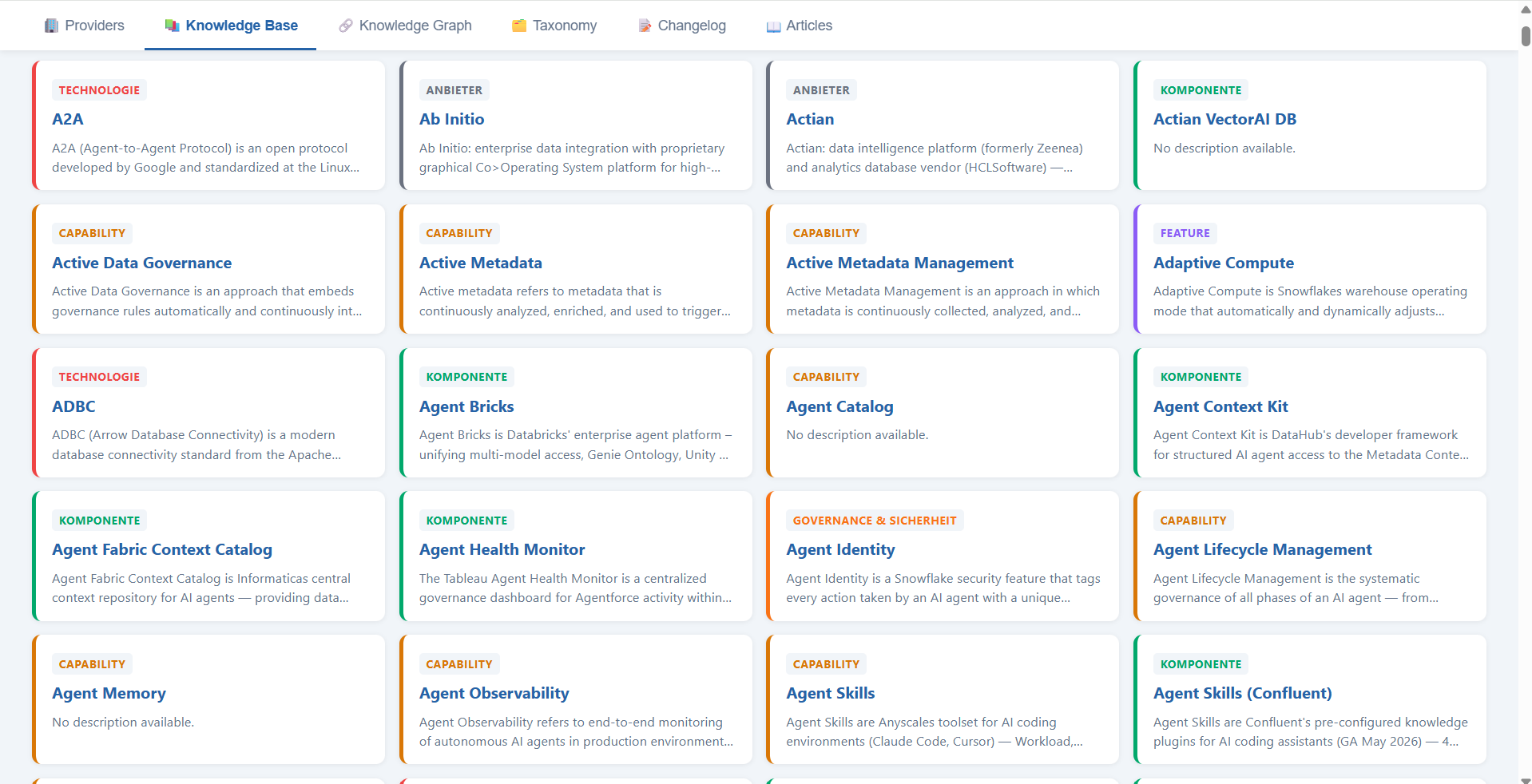The image size is (1532, 784).
Task: Click the ANBIETER badge above Actian title
Action: click(x=821, y=90)
